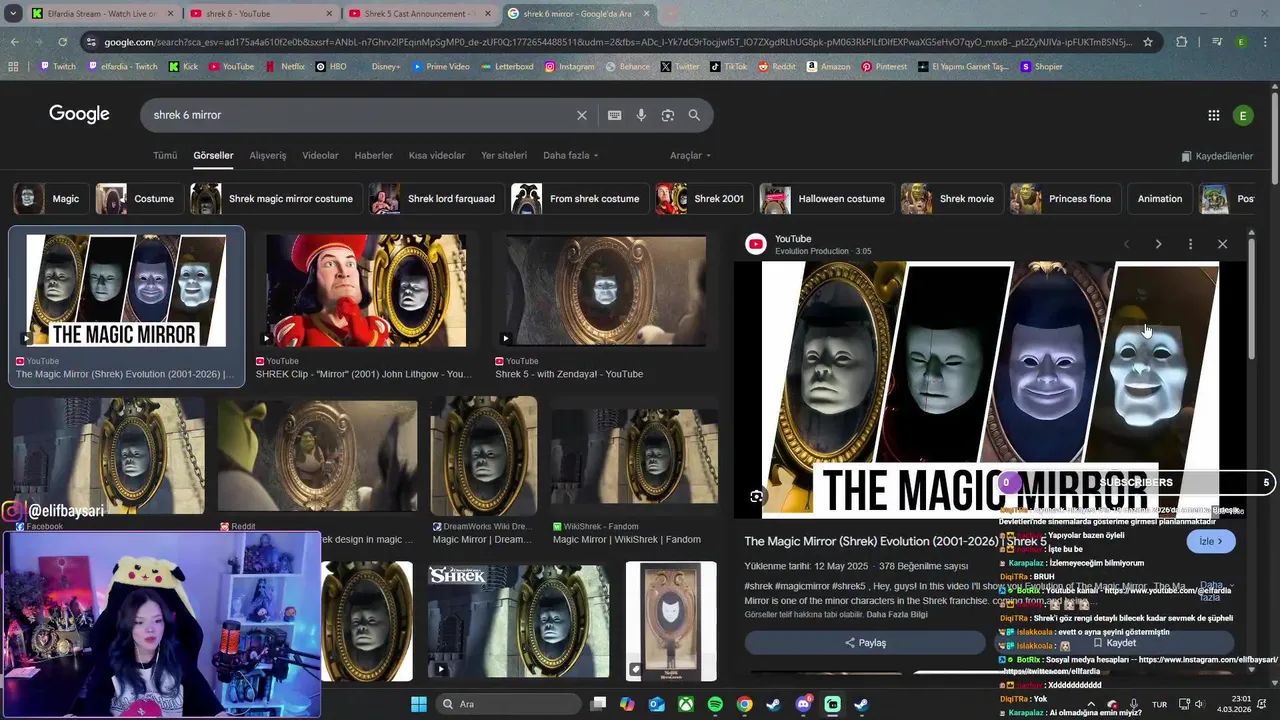This screenshot has height=720, width=1280.
Task: Click the İzle watch button
Action: pos(1210,541)
